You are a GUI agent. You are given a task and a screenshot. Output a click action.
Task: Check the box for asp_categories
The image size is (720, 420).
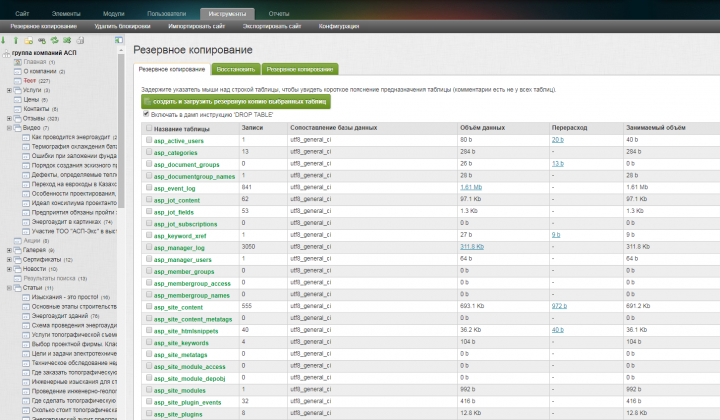(x=149, y=152)
